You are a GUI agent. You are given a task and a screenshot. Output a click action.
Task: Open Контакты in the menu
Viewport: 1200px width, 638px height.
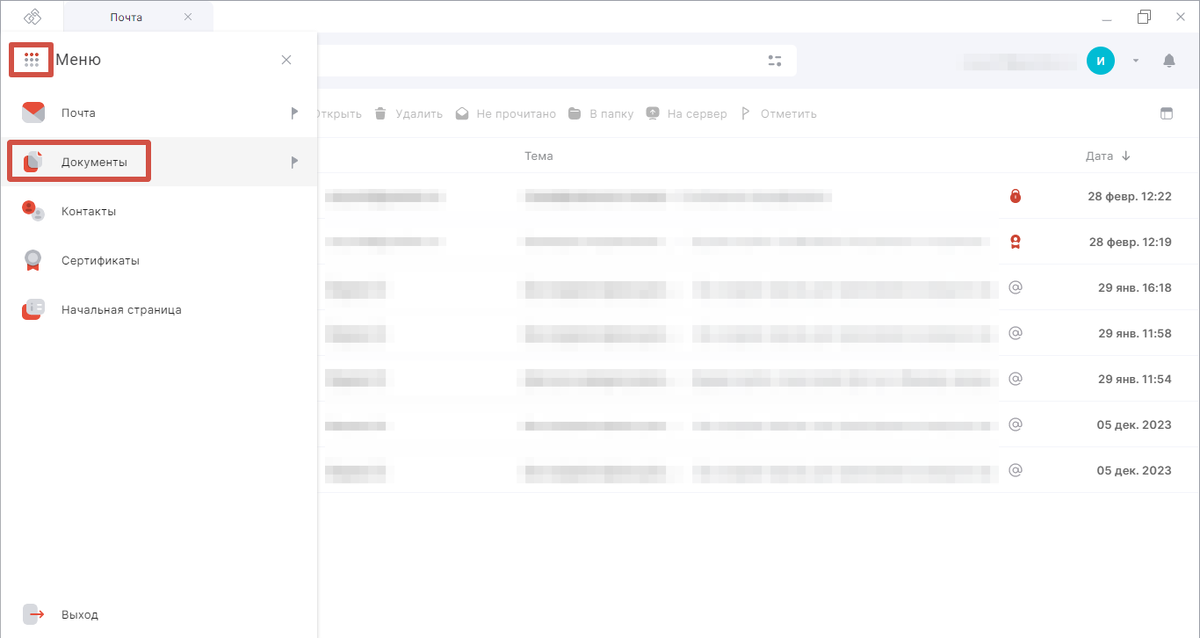[158, 211]
